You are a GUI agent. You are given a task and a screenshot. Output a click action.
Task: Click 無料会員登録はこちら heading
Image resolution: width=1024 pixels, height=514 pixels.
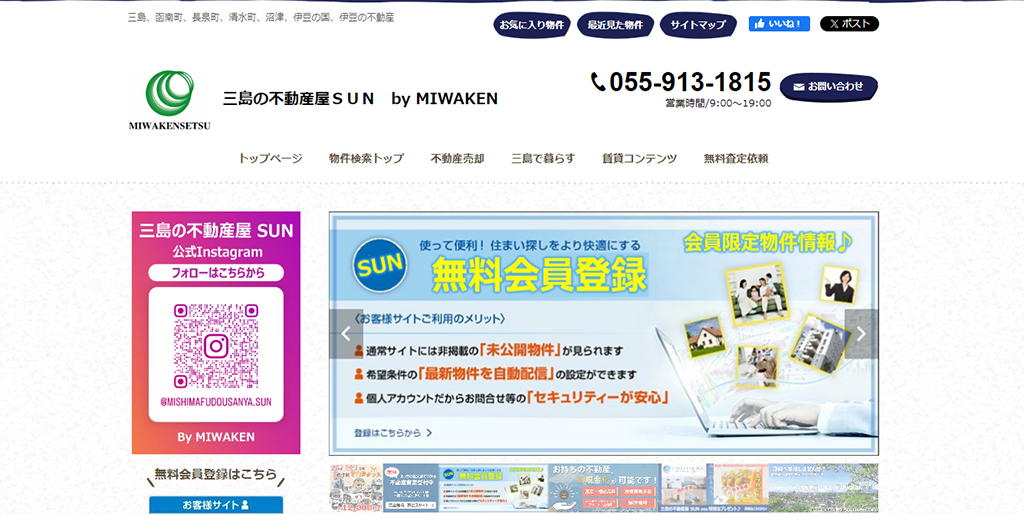[216, 475]
